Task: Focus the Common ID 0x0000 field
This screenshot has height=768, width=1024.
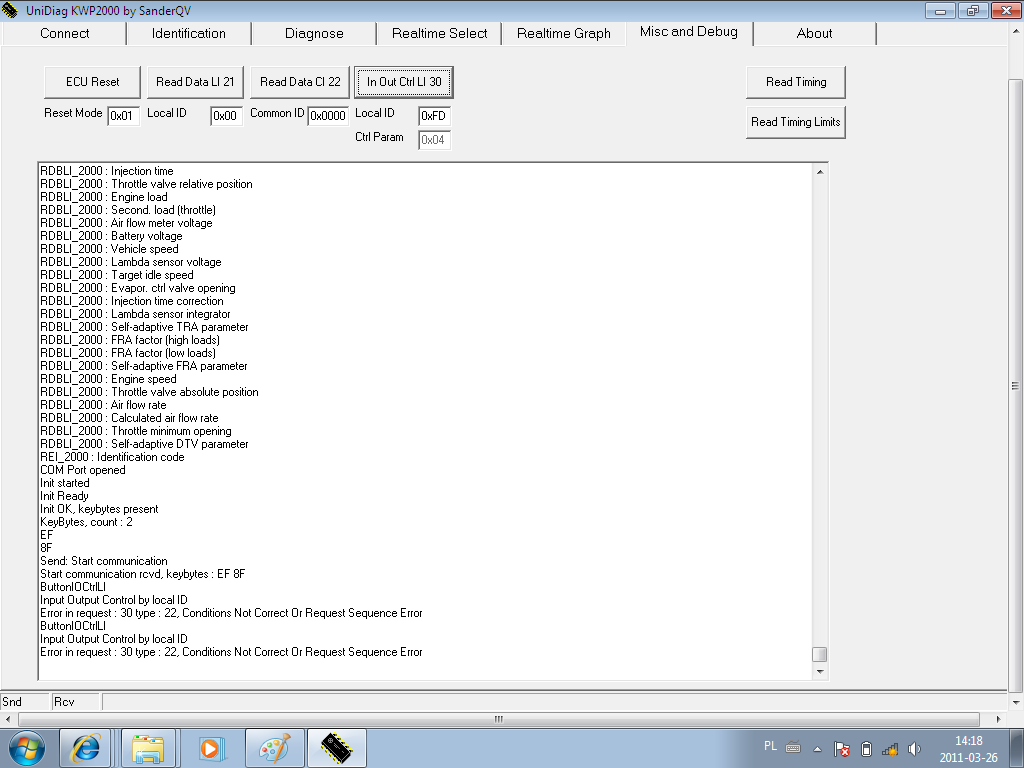Action: (328, 116)
